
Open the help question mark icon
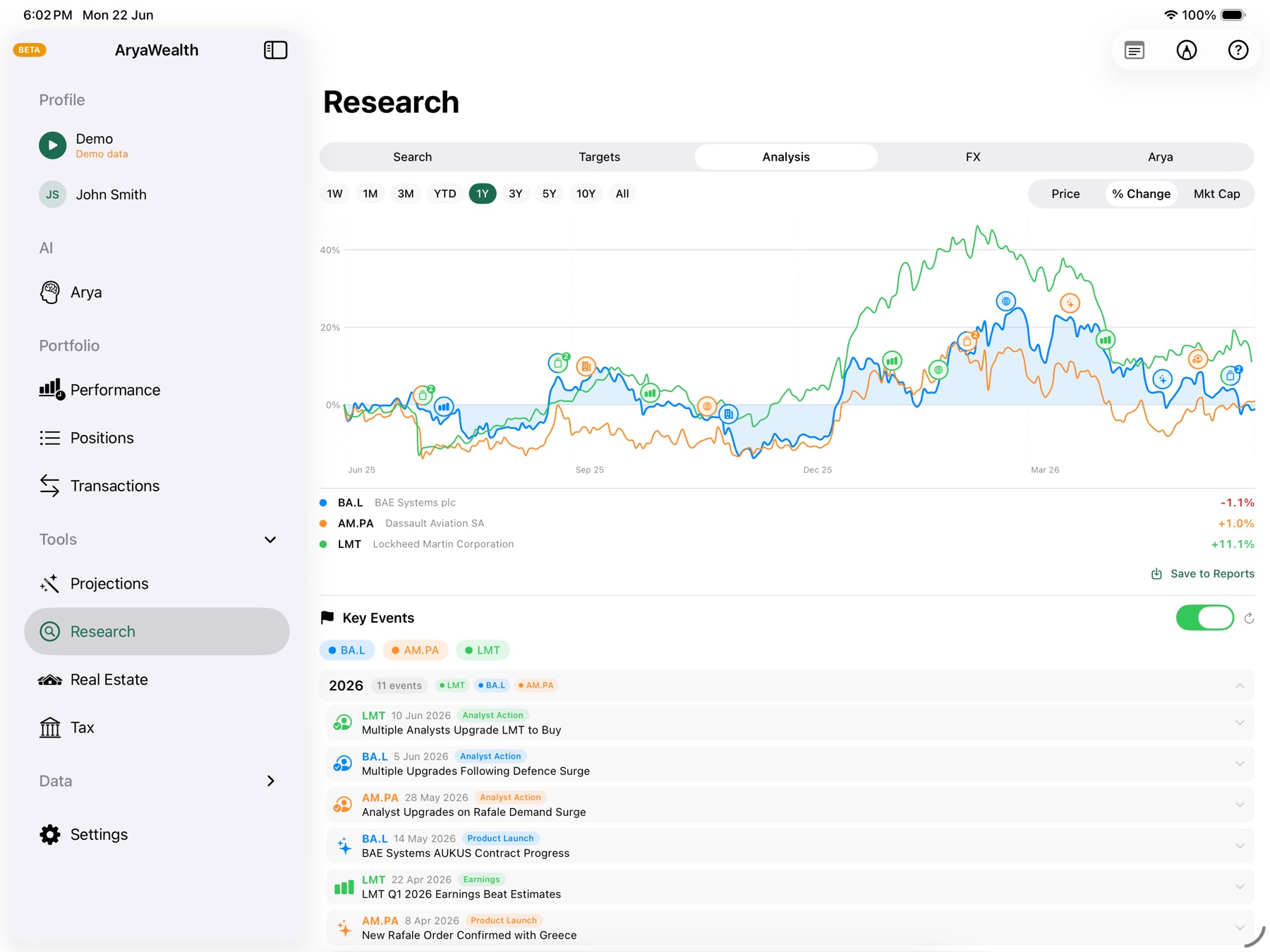tap(1238, 50)
